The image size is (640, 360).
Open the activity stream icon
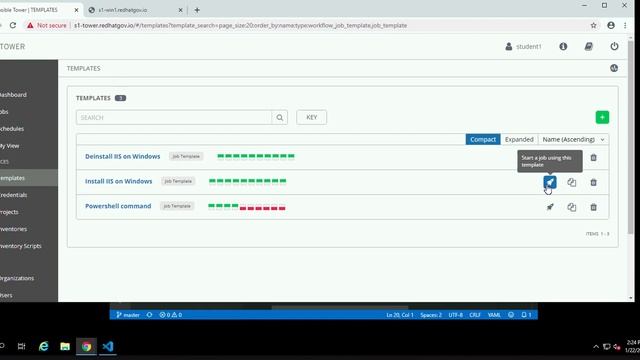coord(614,68)
